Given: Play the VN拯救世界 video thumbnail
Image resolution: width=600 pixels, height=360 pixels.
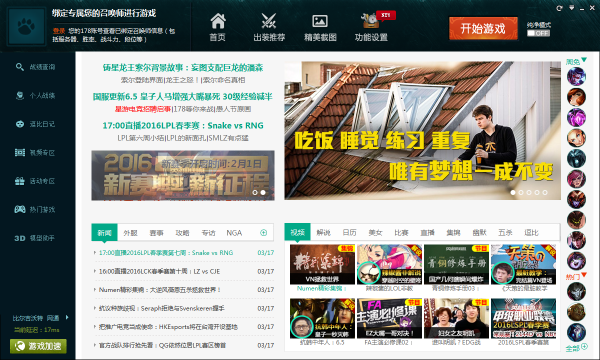Looking at the screenshot, I should pyautogui.click(x=322, y=265).
